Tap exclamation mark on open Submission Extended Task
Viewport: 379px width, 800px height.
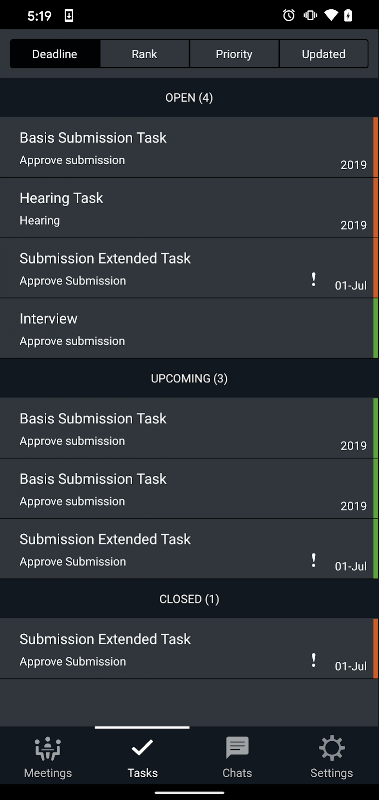point(314,279)
